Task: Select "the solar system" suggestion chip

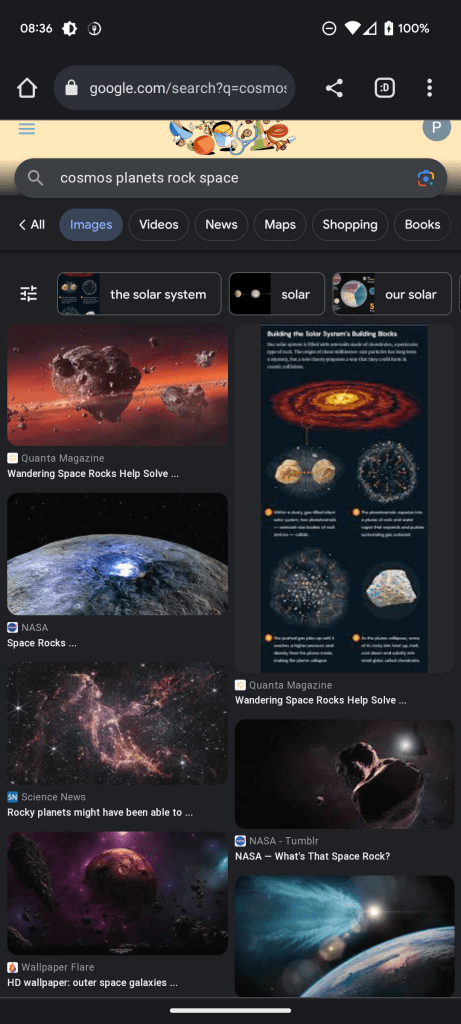Action: pos(139,294)
